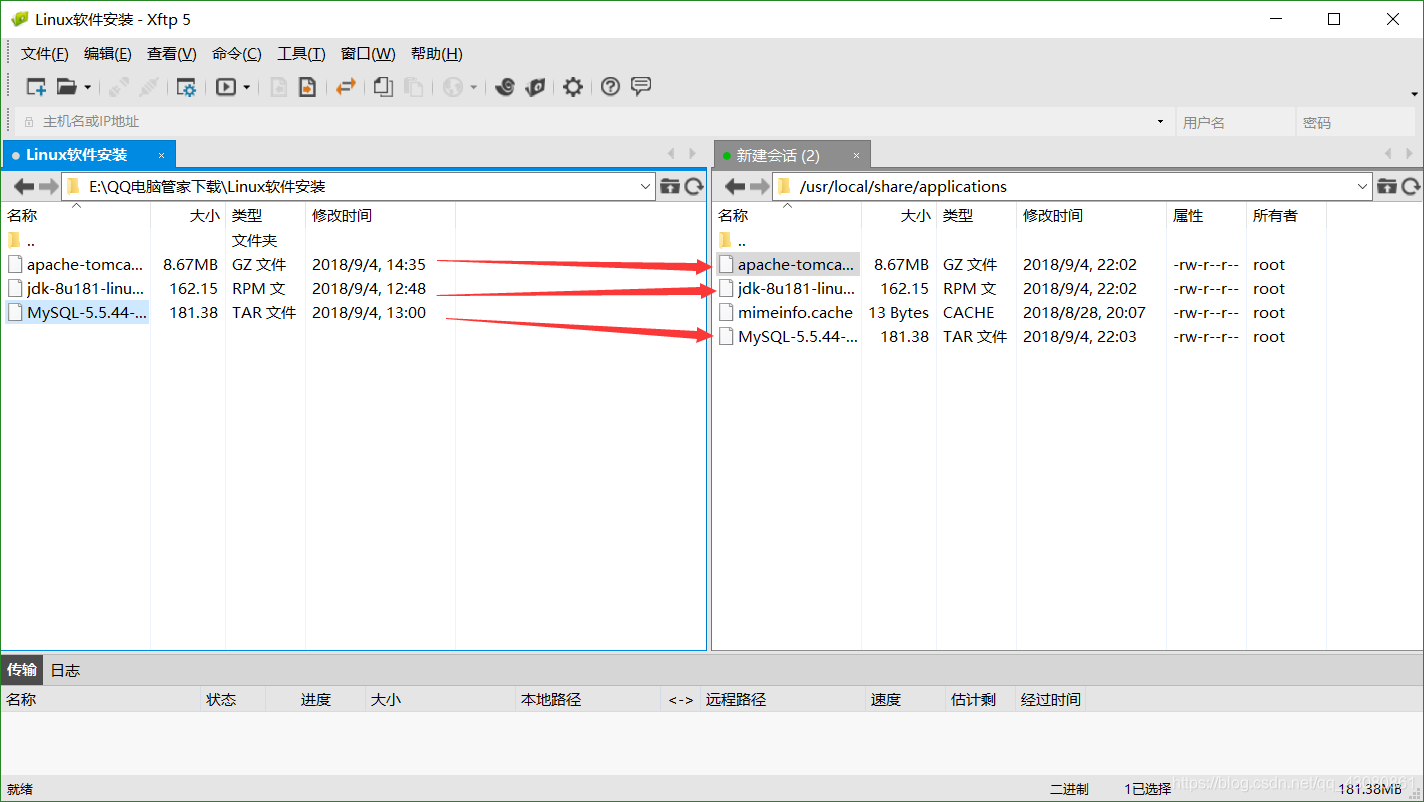Open the 查看(V) menu
The image size is (1424, 802).
(172, 54)
